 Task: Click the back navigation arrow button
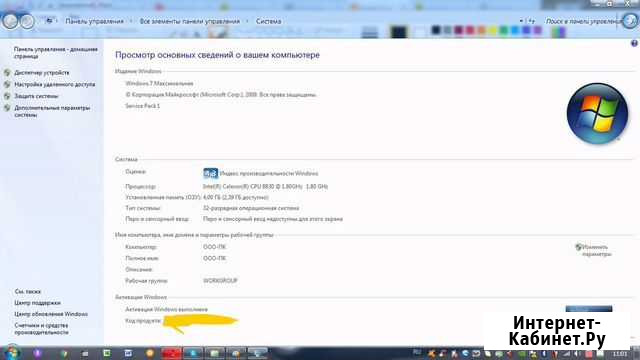(10, 21)
